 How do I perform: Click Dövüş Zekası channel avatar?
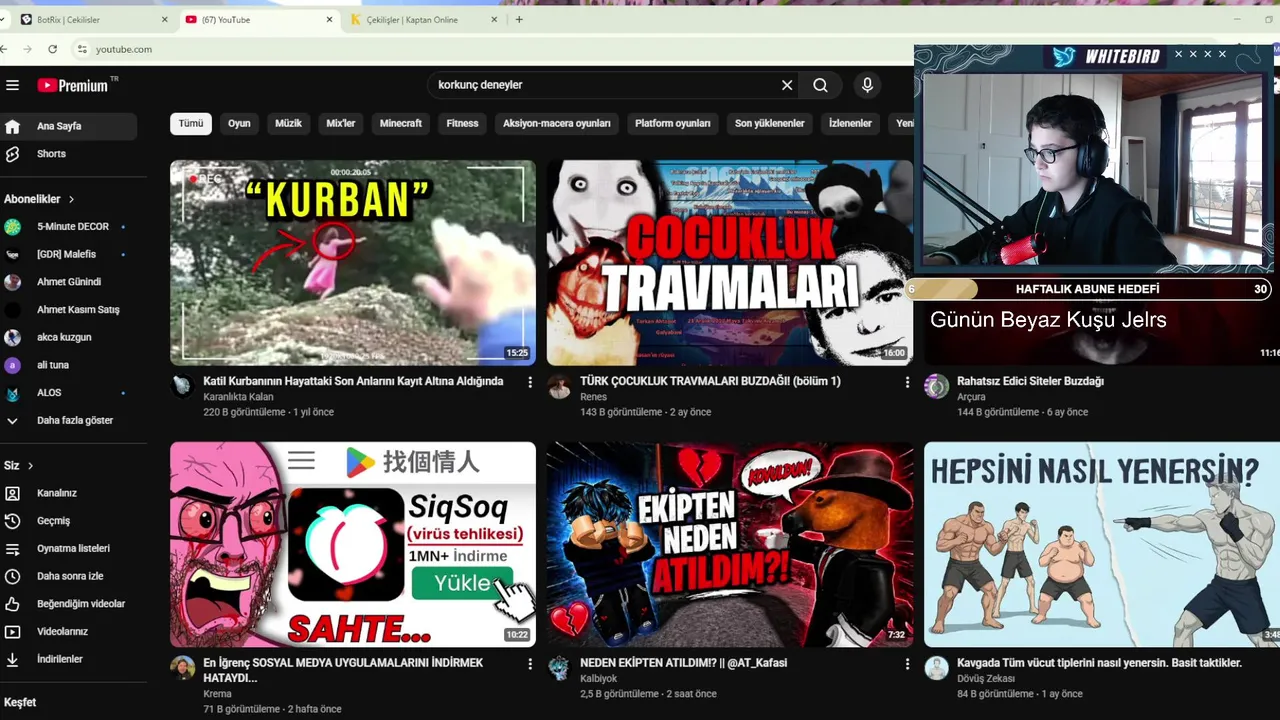[x=936, y=669]
